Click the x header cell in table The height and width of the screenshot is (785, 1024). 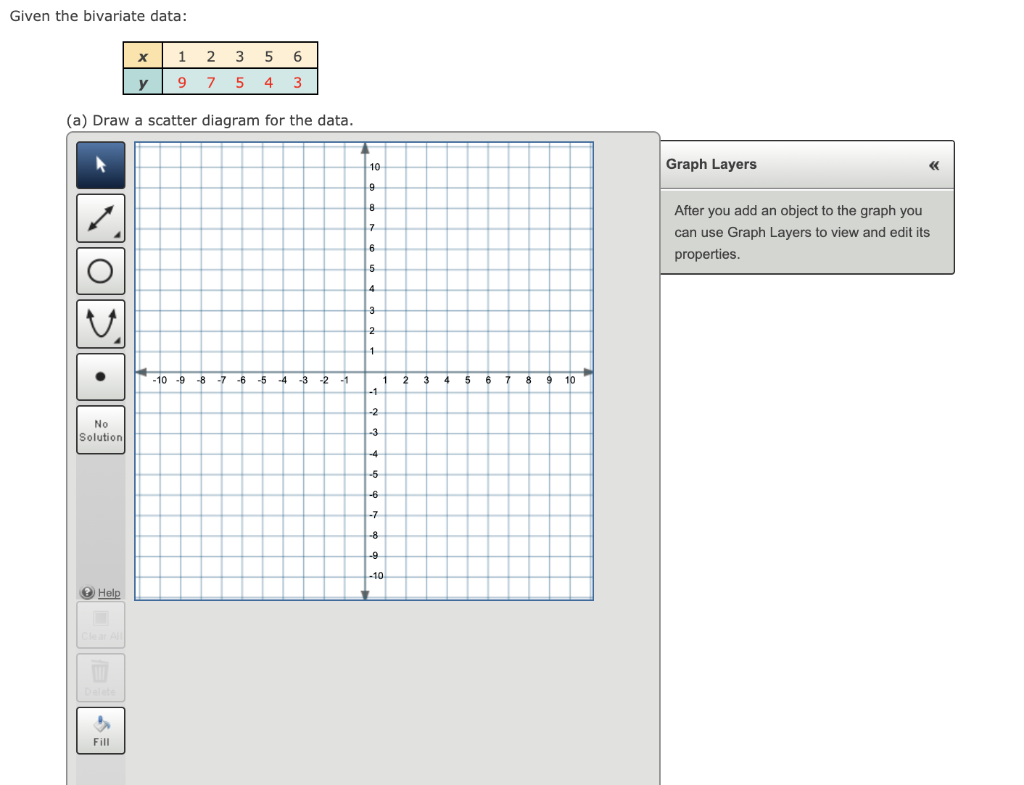pyautogui.click(x=143, y=57)
